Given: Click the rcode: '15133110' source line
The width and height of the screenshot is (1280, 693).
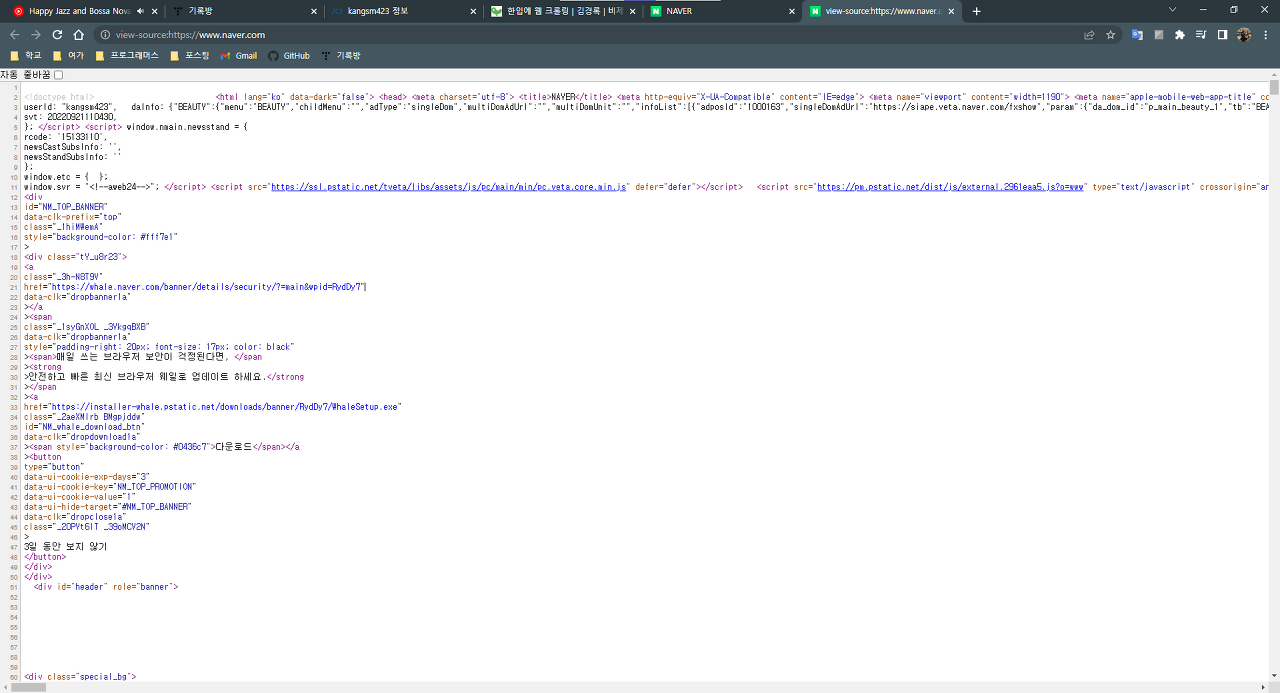Looking at the screenshot, I should (x=64, y=137).
